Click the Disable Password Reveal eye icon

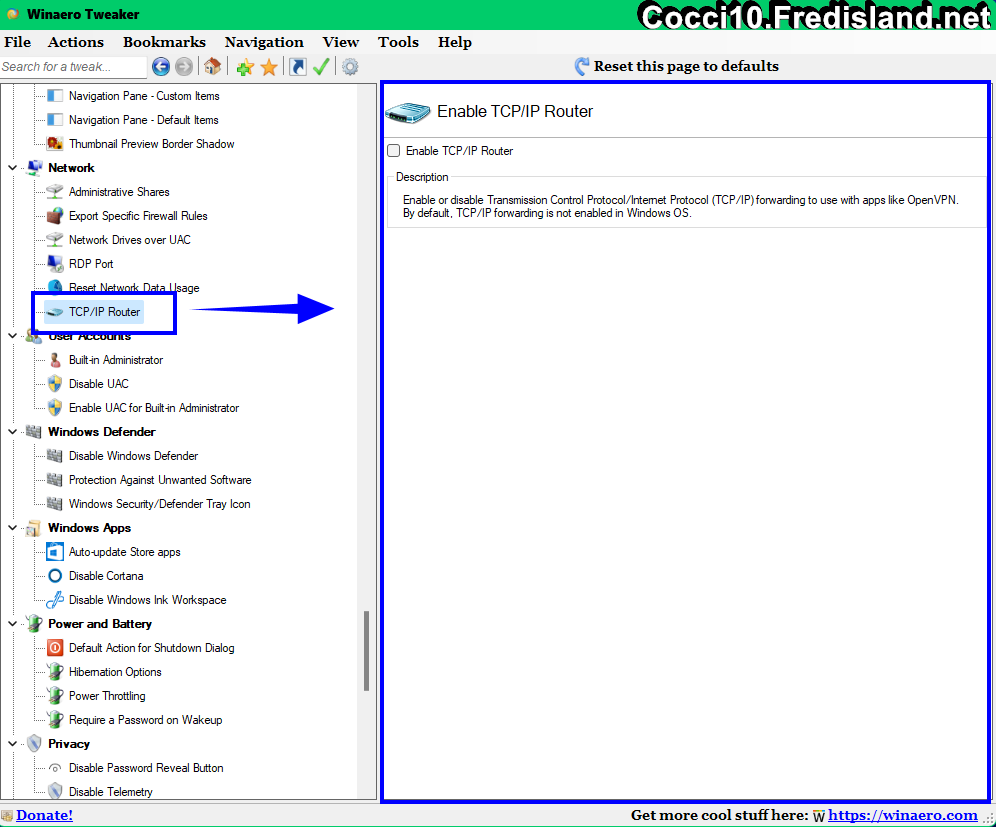(55, 768)
